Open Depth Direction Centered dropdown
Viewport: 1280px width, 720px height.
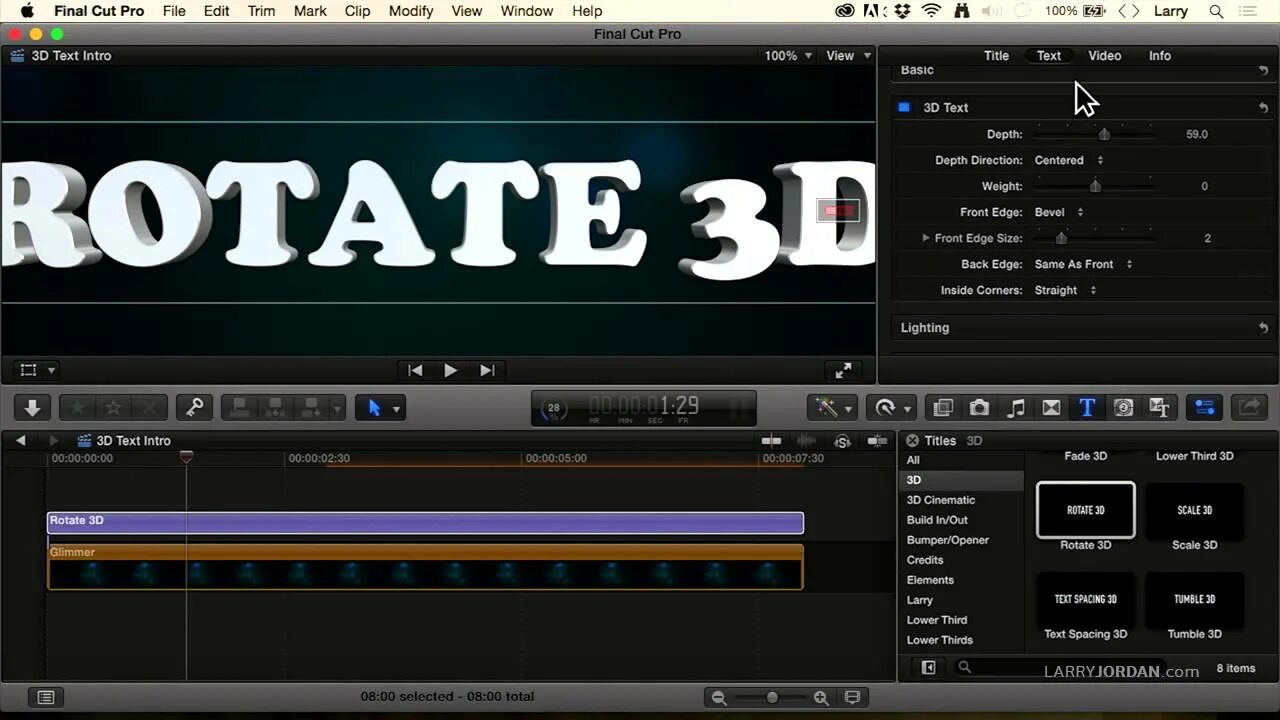coord(1069,160)
